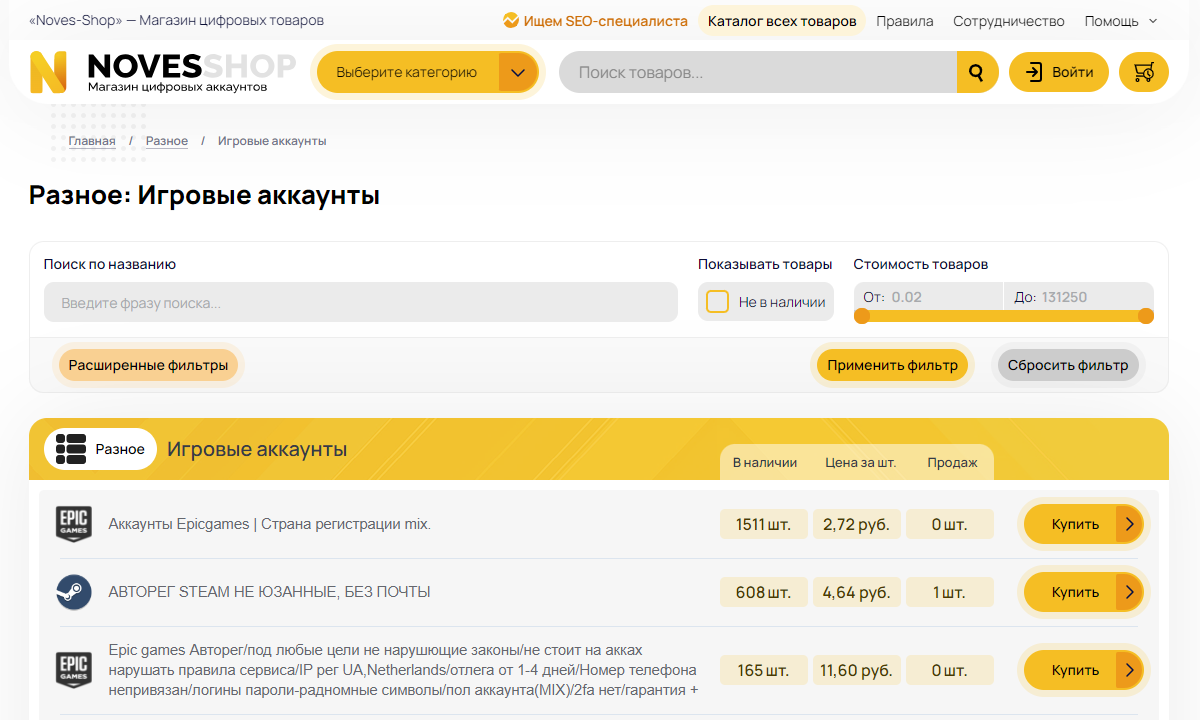Click the login arrow icon beside Войти
The width and height of the screenshot is (1200, 720).
point(1034,72)
